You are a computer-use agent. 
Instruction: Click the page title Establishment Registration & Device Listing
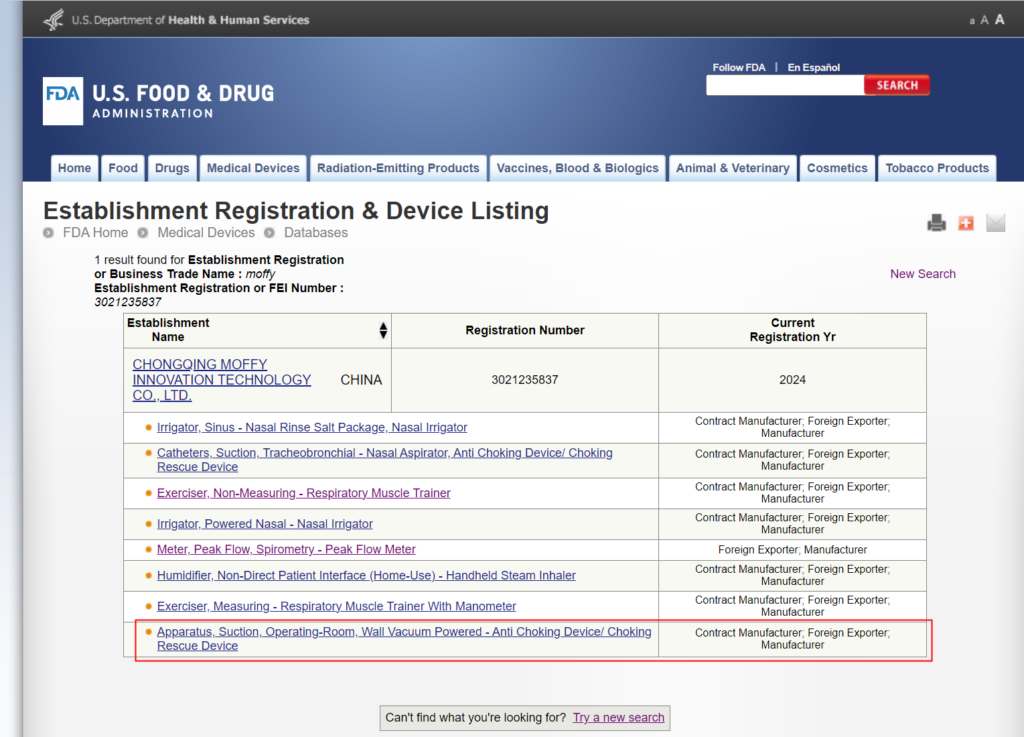point(296,211)
